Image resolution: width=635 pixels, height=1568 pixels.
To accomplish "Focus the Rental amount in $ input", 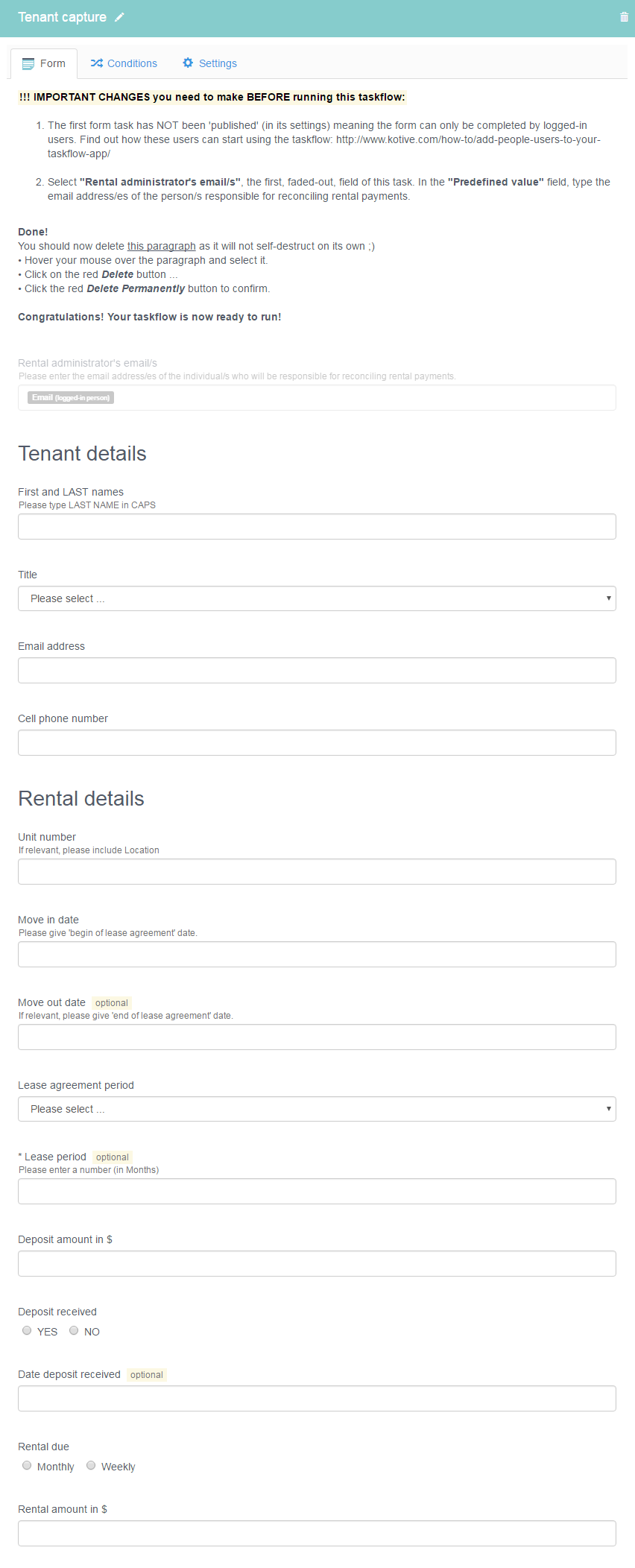I will 317,1534.
